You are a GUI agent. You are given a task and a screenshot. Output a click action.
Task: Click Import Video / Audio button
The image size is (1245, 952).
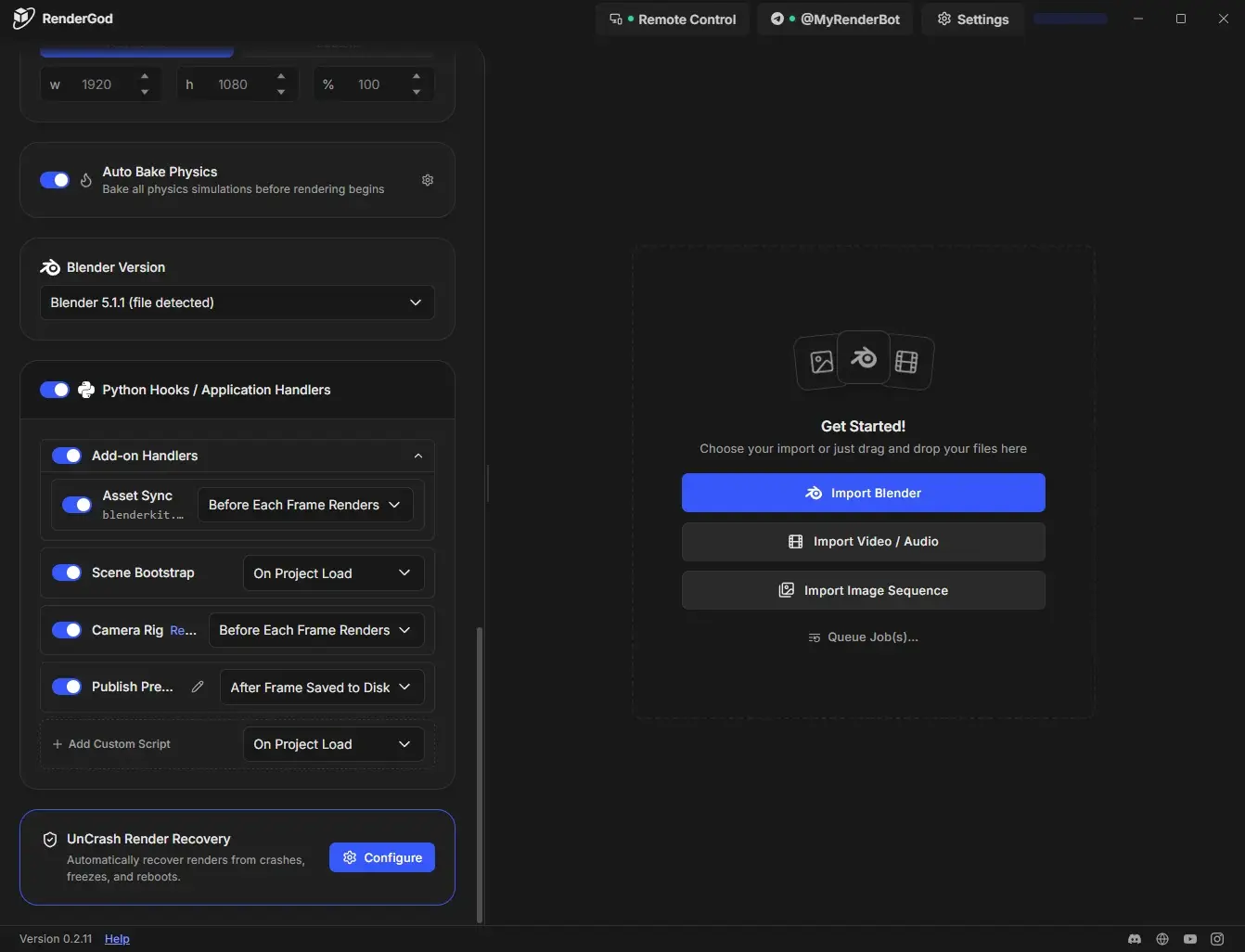(864, 542)
